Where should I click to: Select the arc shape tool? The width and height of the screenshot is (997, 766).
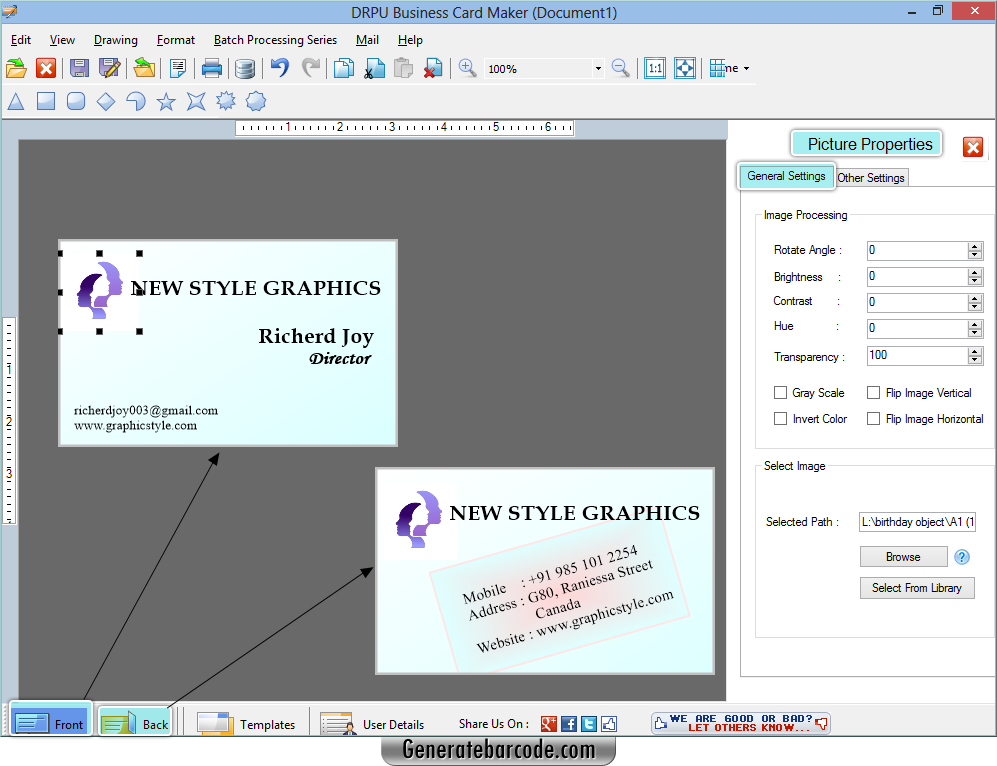click(x=135, y=101)
